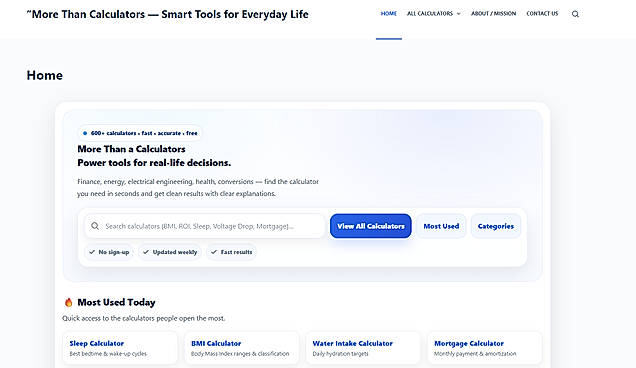
Task: Click the 600+ calculators tagline pill
Action: [x=140, y=133]
